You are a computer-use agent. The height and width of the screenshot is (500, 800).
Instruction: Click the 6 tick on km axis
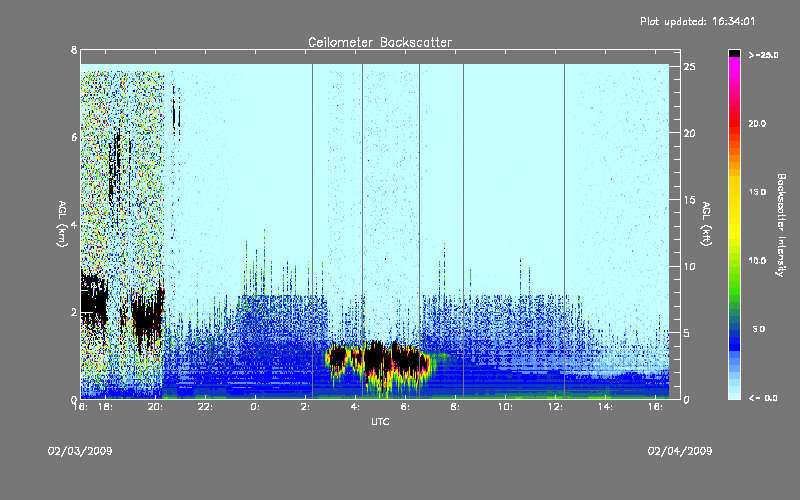(74, 137)
